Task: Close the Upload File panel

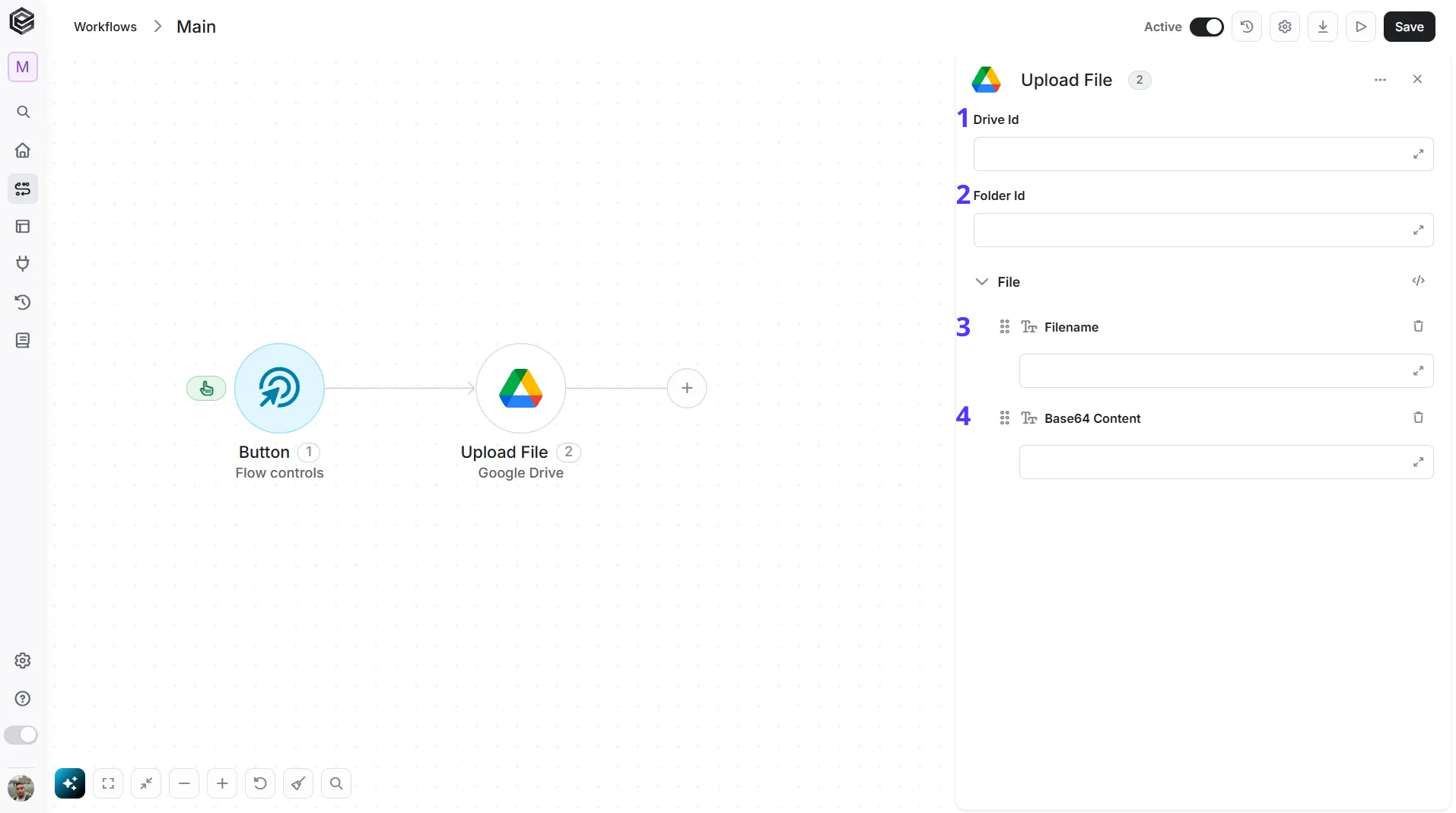Action: click(1417, 79)
